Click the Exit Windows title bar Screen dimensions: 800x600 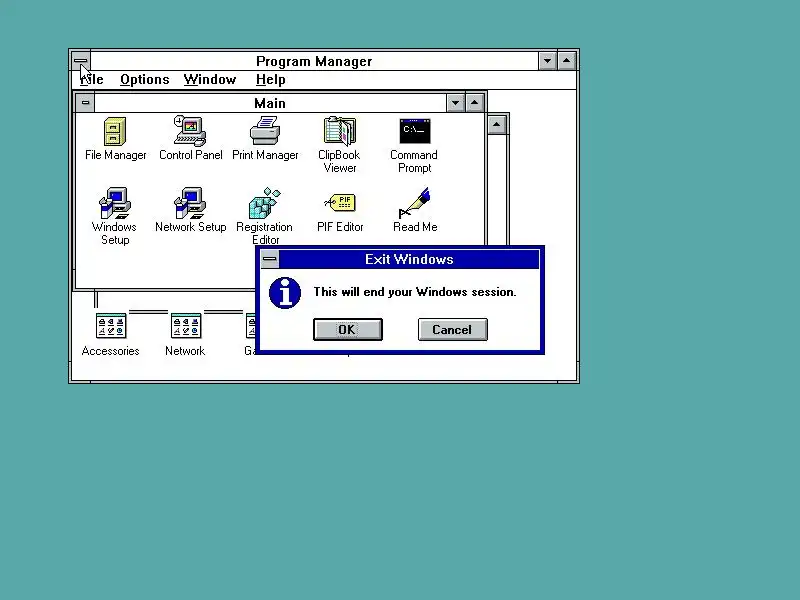point(409,259)
